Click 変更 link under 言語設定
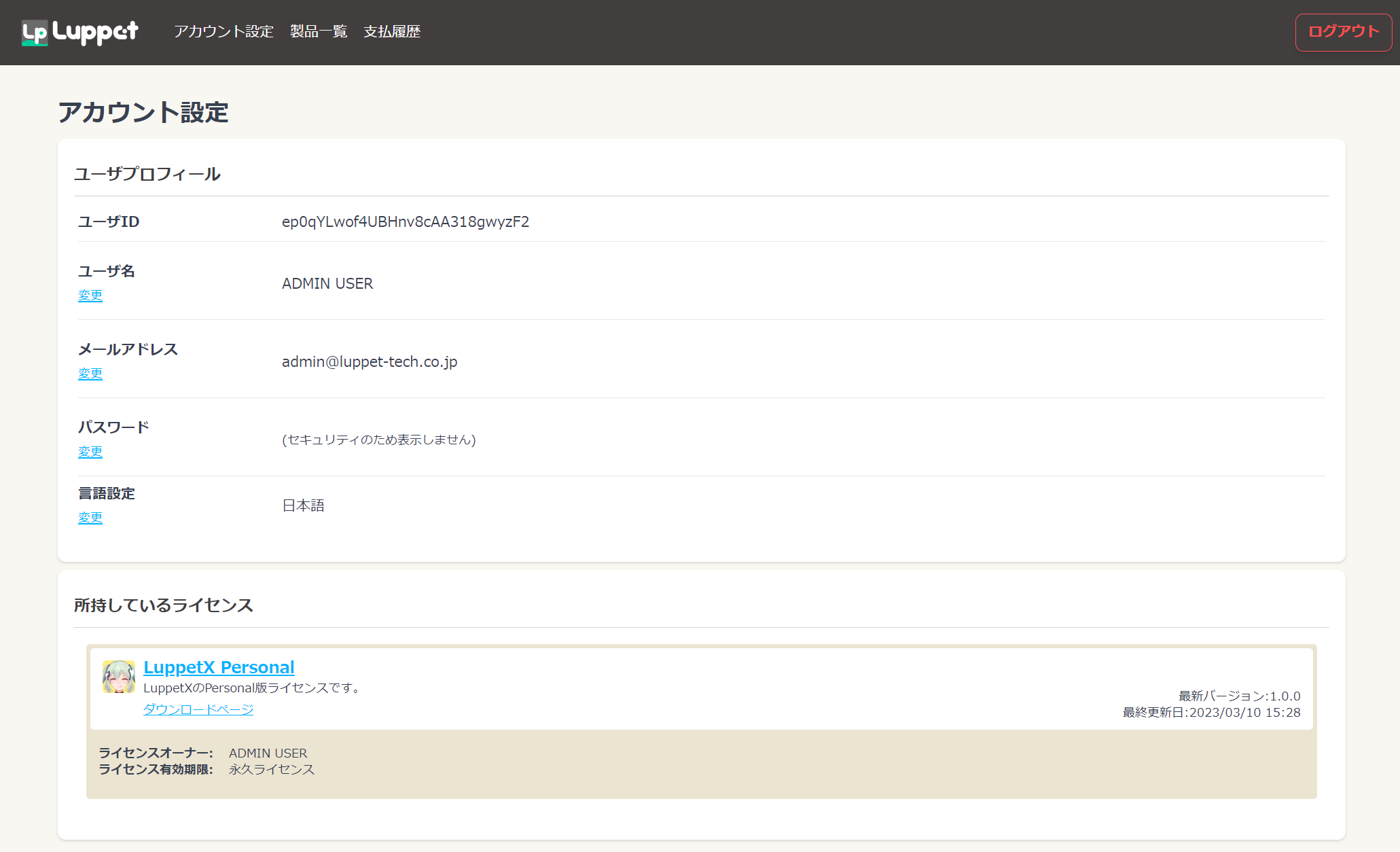Screen dimensions: 1400x852 90,518
